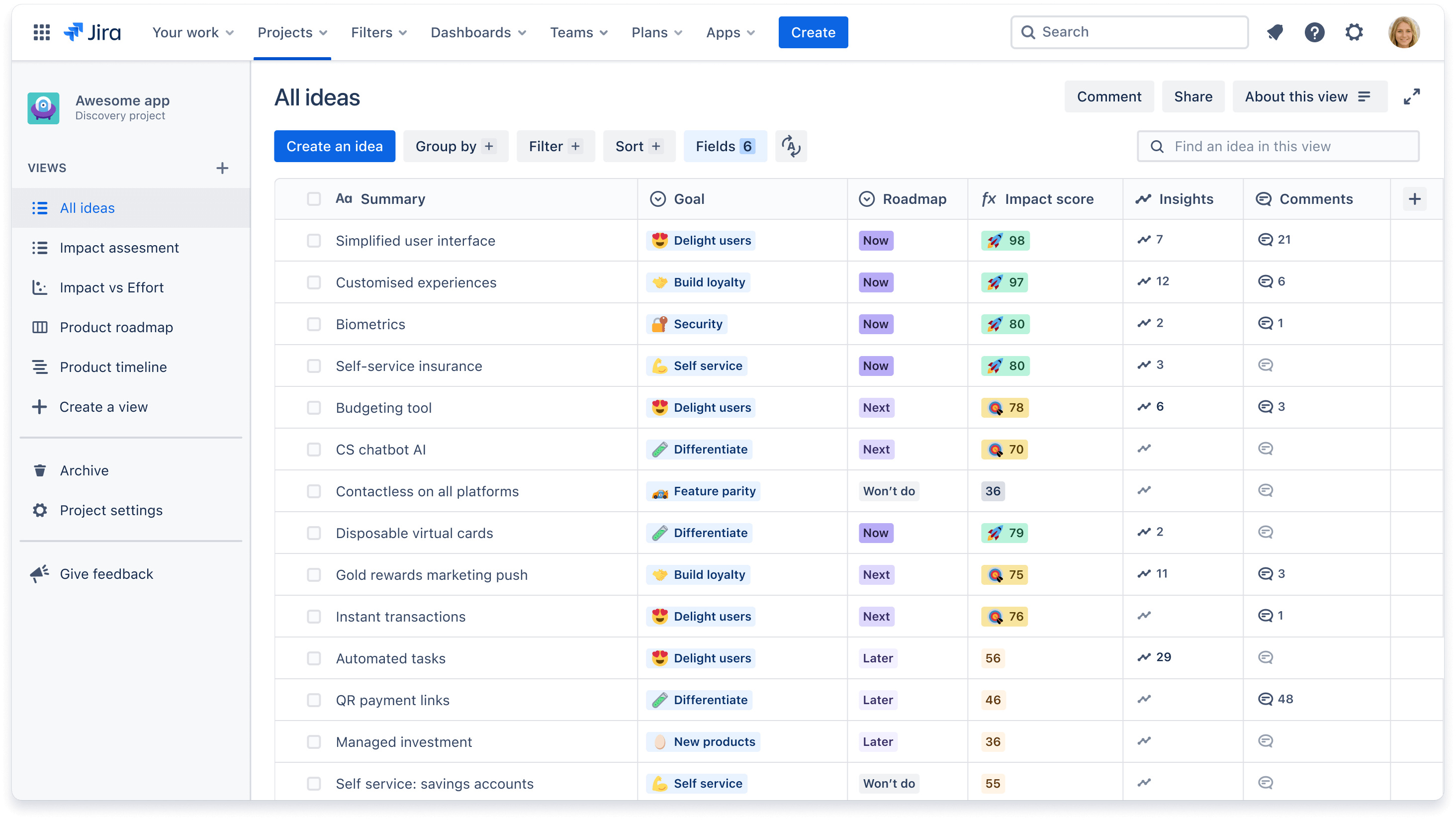Open the Impact assessment view
Screen dimensions: 1456x820
[119, 247]
